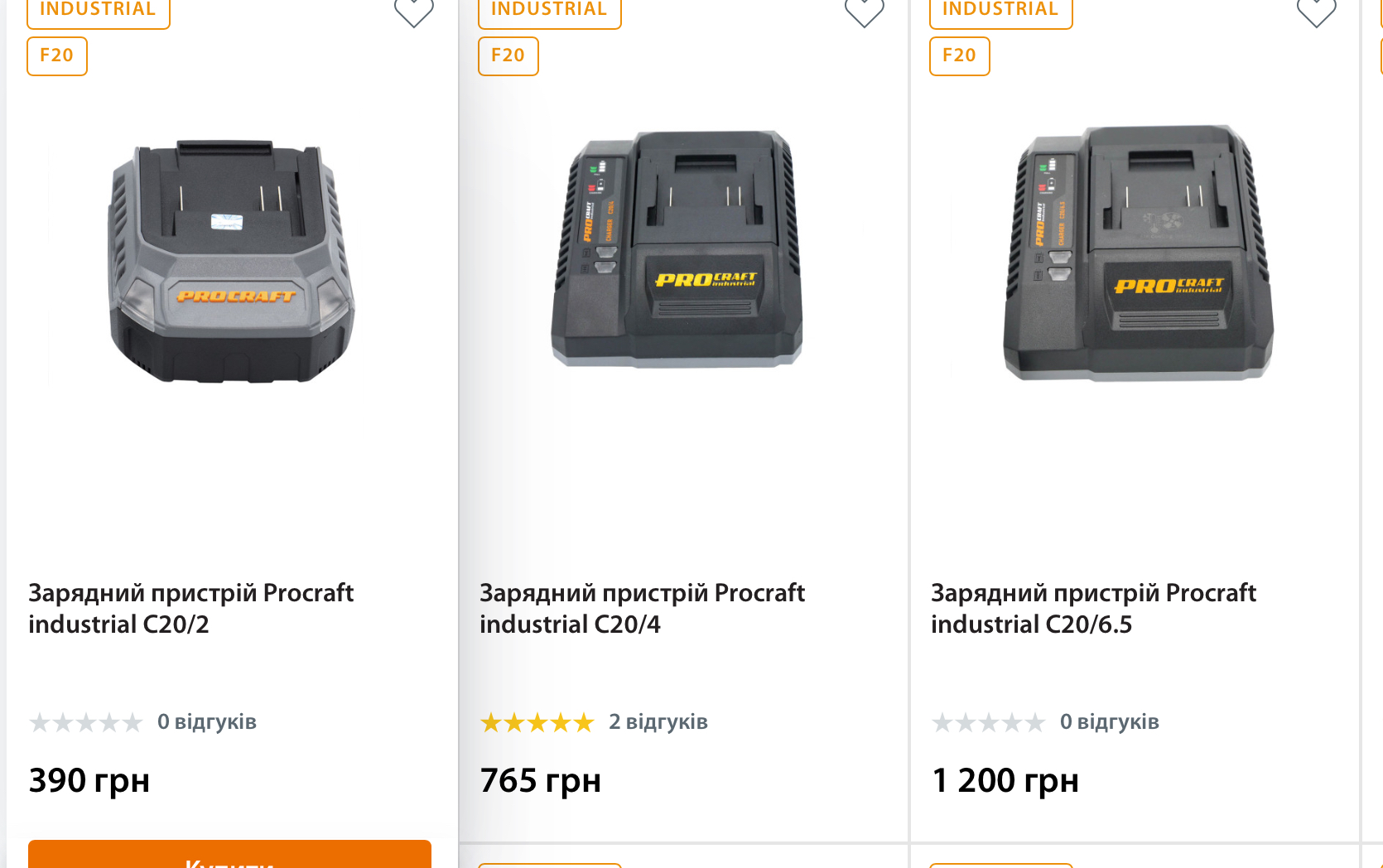Open the C20/4 charger product image

coord(677,248)
